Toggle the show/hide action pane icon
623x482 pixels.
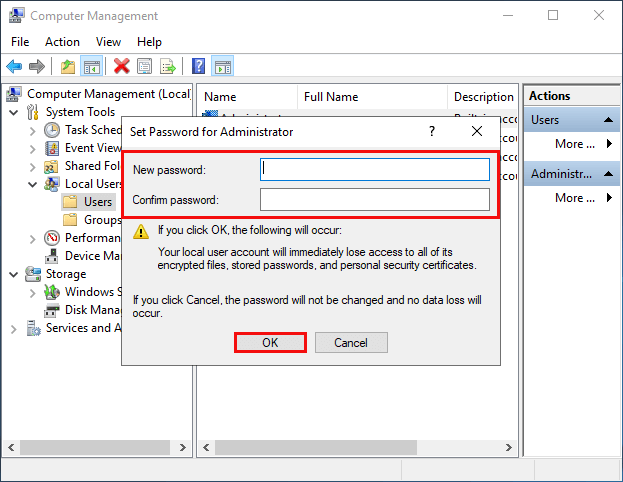pos(222,66)
